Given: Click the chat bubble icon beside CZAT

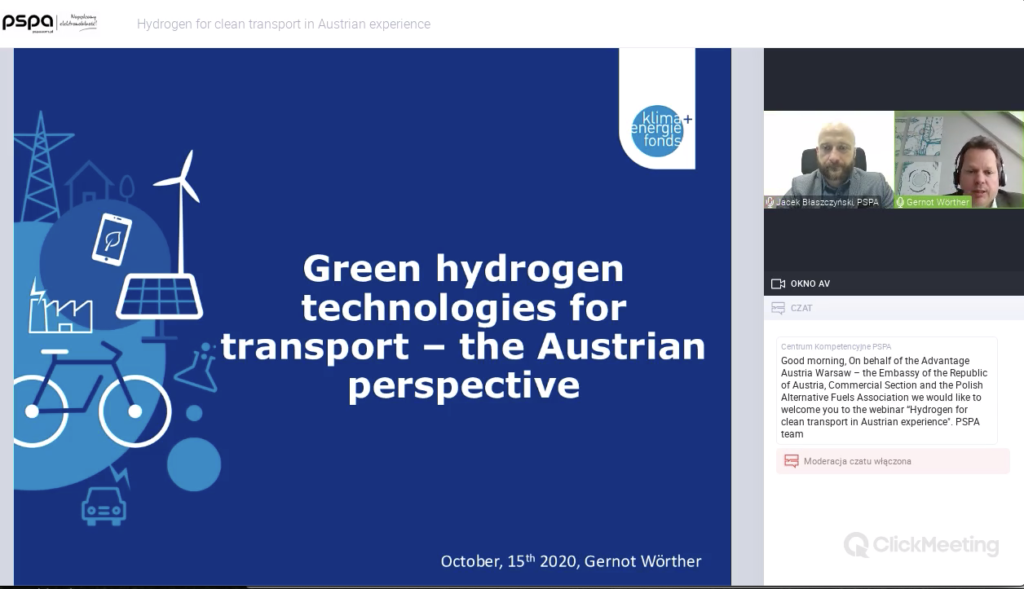Looking at the screenshot, I should 778,308.
